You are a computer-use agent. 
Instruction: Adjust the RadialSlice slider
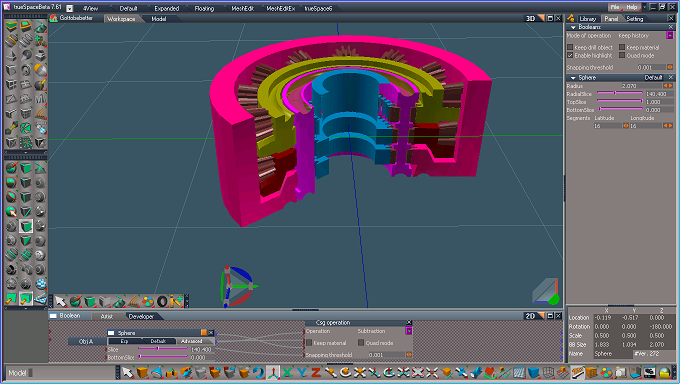coord(620,94)
